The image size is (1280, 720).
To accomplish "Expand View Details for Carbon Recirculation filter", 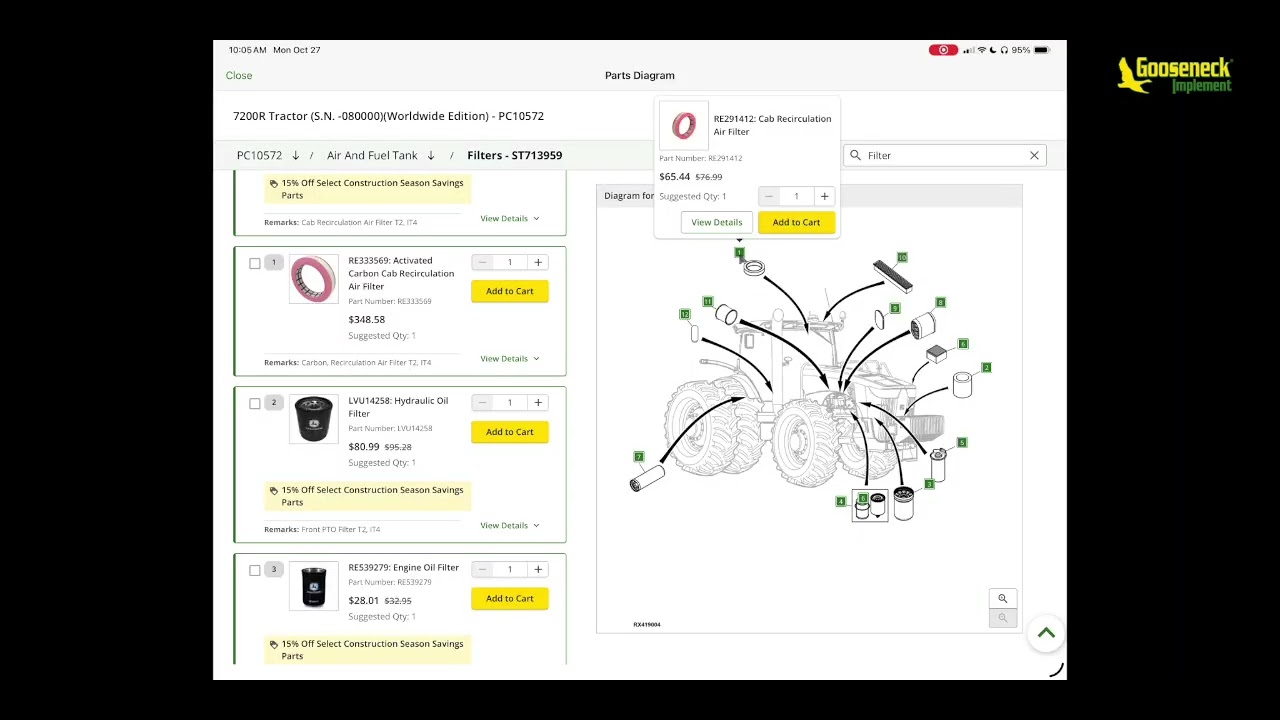I will [509, 358].
